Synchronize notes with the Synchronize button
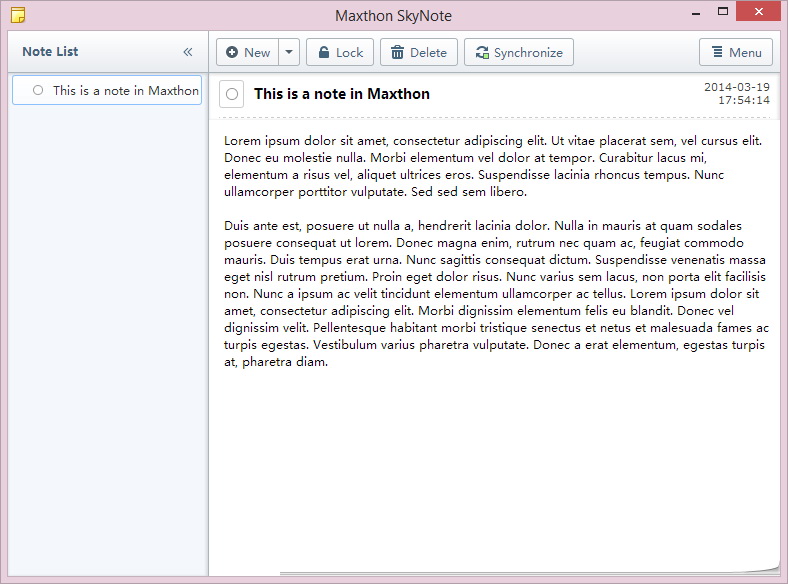Image resolution: width=788 pixels, height=584 pixels. coord(519,52)
